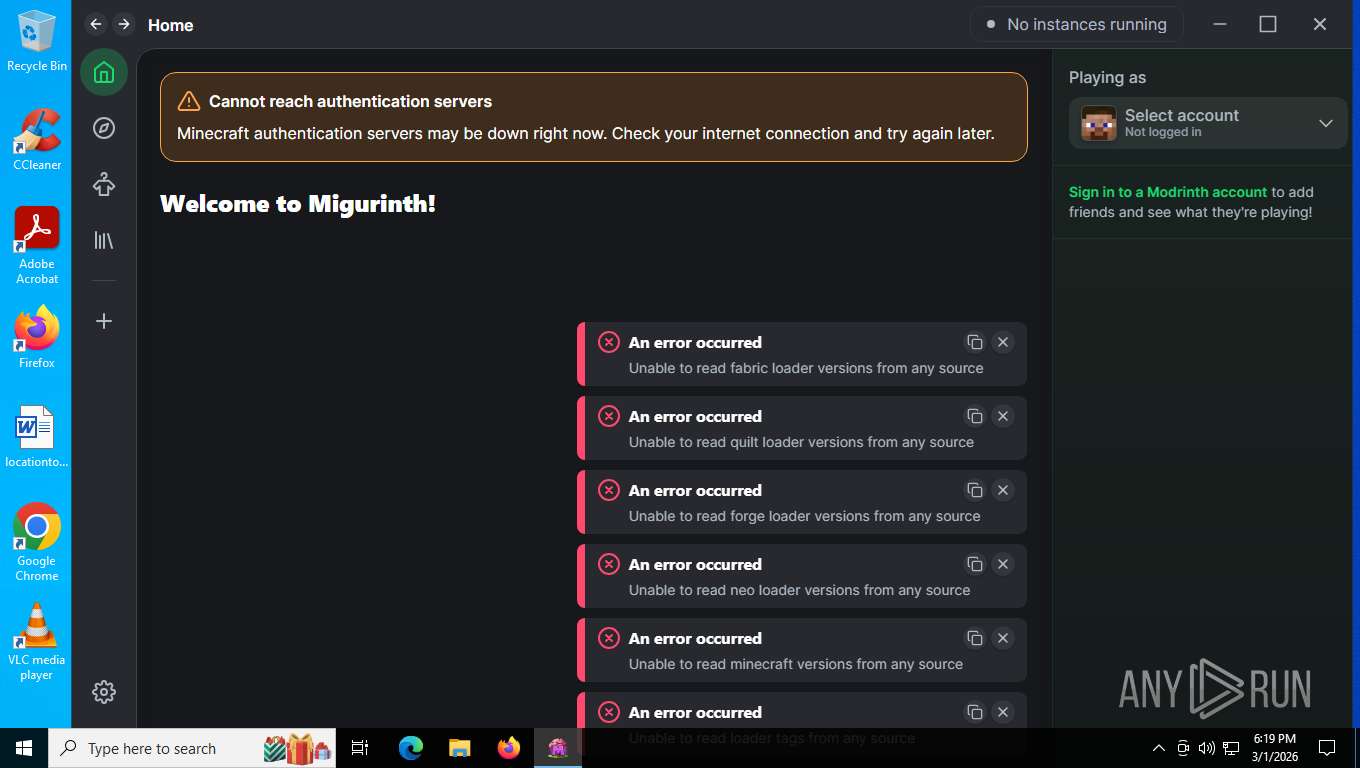Click Cannot reach authentication servers title
Viewport: 1360px width, 768px height.
pyautogui.click(x=350, y=101)
